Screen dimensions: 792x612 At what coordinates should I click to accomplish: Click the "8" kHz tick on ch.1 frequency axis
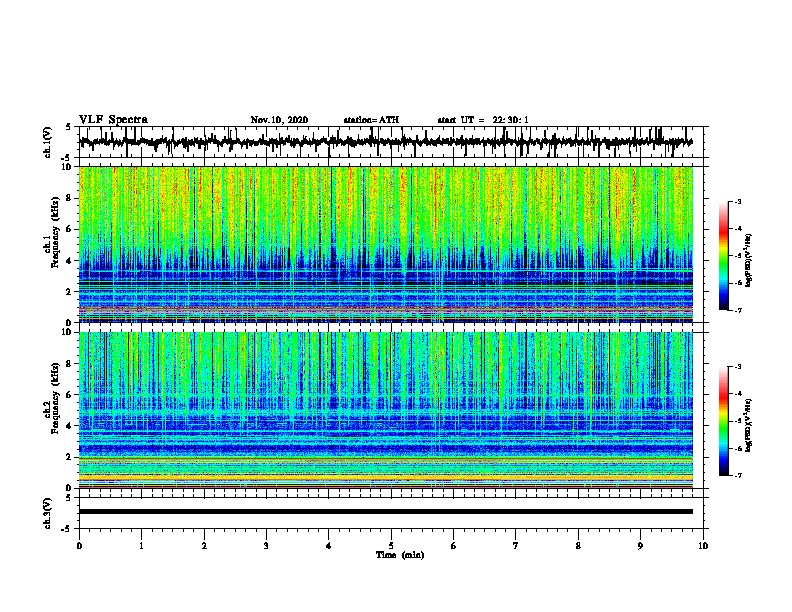coord(69,198)
